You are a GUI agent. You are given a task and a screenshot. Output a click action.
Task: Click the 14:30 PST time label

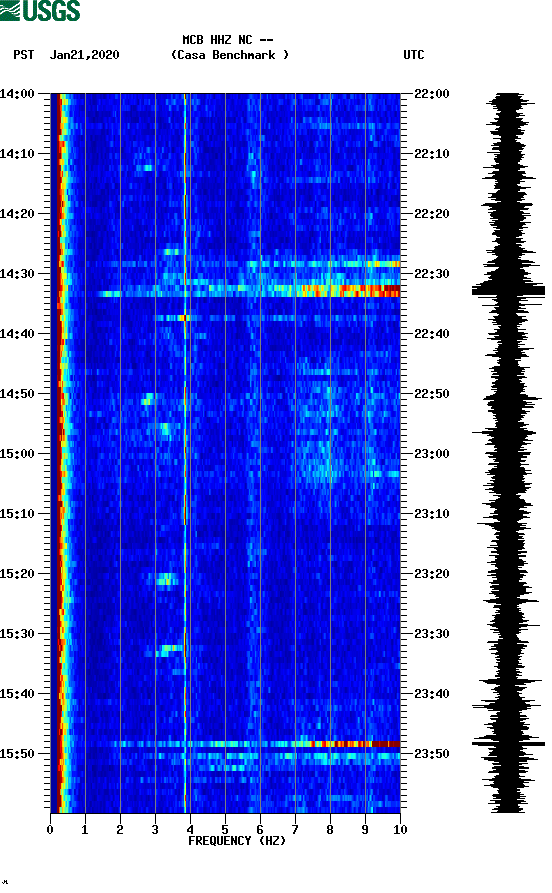click(x=17, y=273)
